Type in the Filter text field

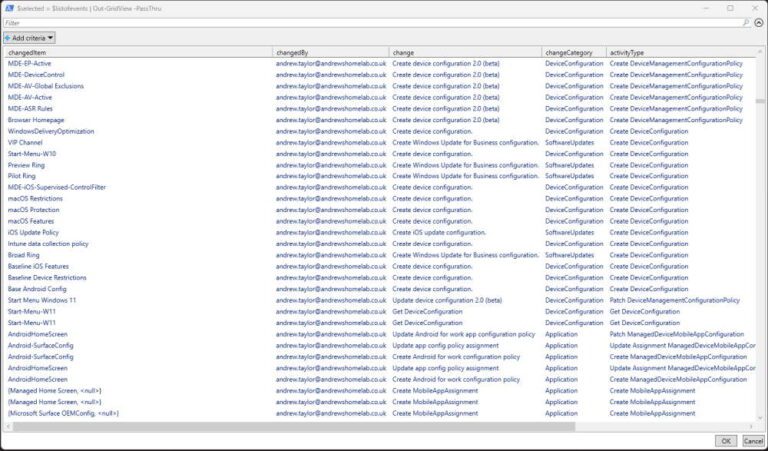pyautogui.click(x=370, y=22)
